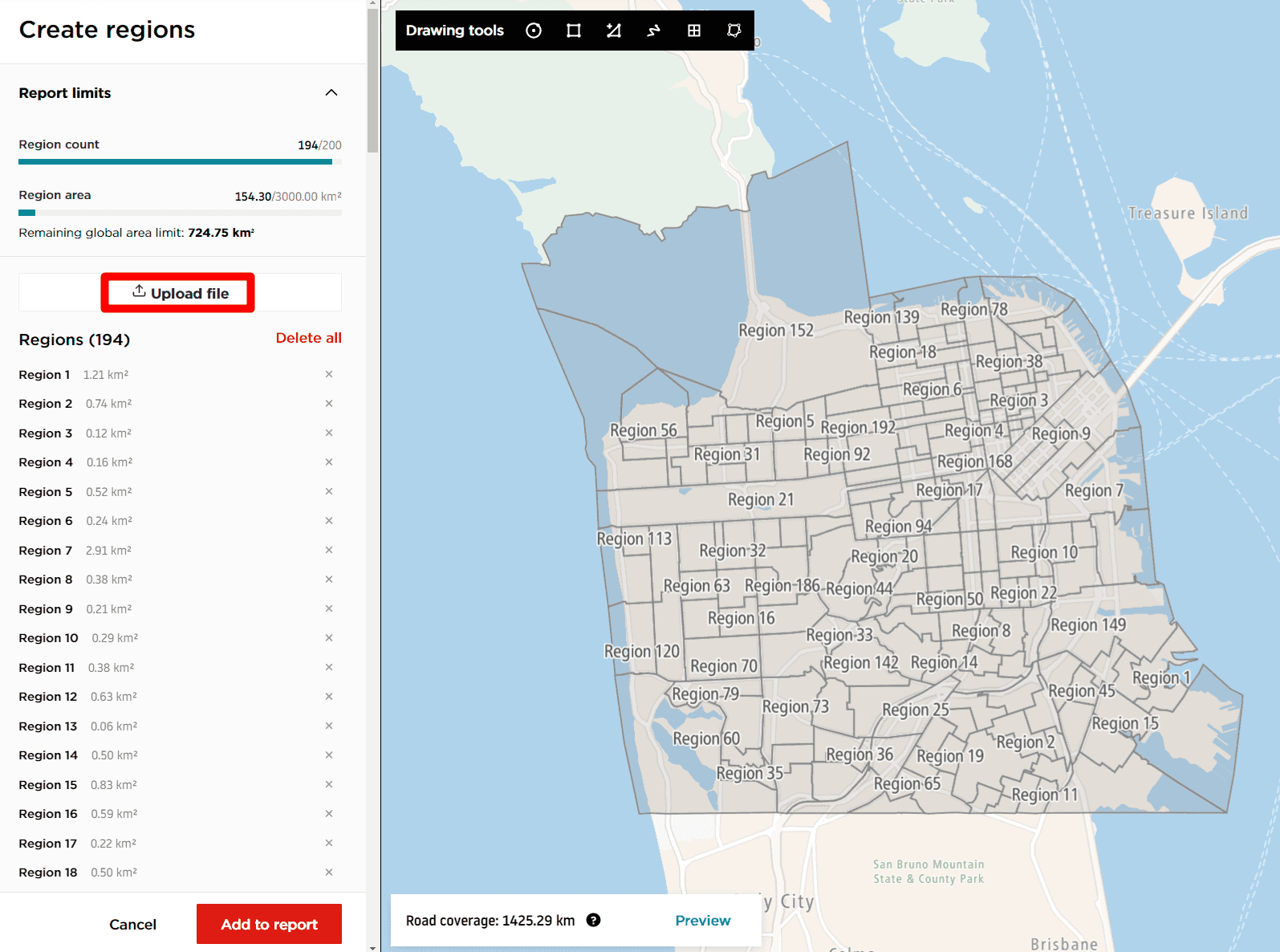Click the Delete all link

[308, 338]
